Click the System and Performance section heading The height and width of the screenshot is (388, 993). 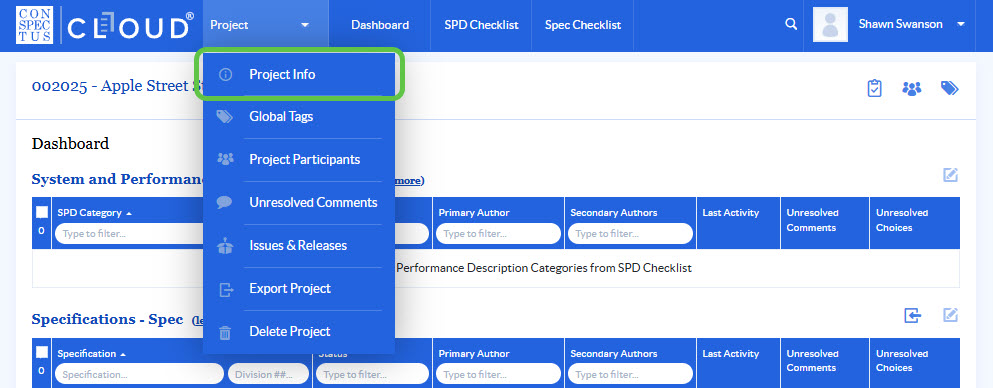click(x=118, y=180)
